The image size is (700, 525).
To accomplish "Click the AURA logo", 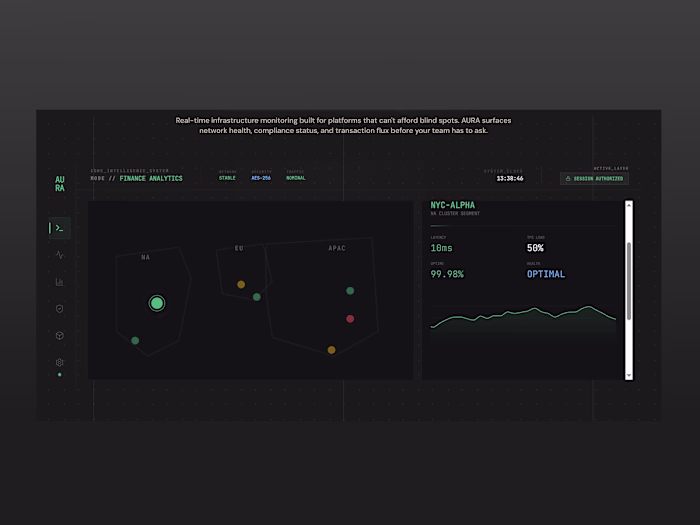I will pyautogui.click(x=60, y=183).
